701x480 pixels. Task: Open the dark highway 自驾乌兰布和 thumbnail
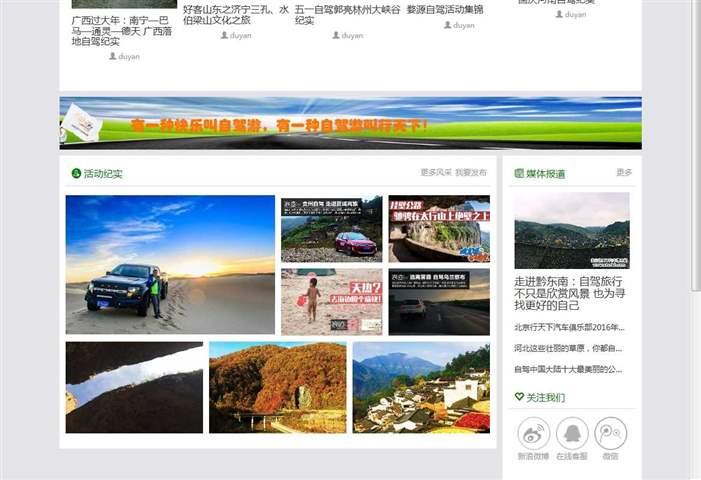(439, 302)
